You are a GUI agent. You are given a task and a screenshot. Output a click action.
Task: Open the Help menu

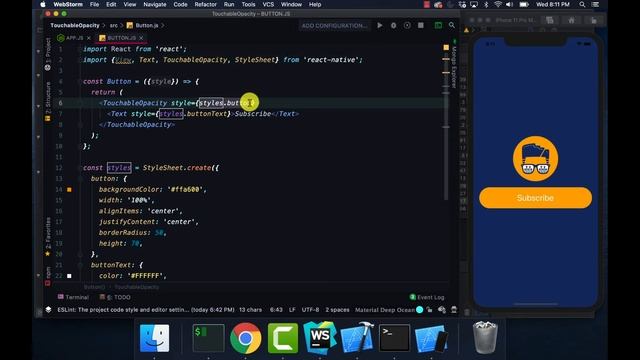tap(315, 4)
